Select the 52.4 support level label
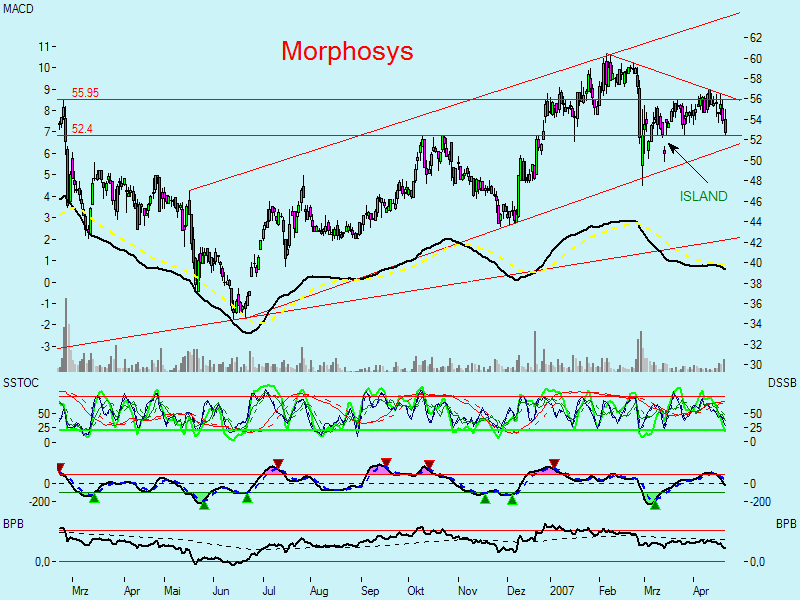Screen dimensions: 800x600 click(x=82, y=129)
